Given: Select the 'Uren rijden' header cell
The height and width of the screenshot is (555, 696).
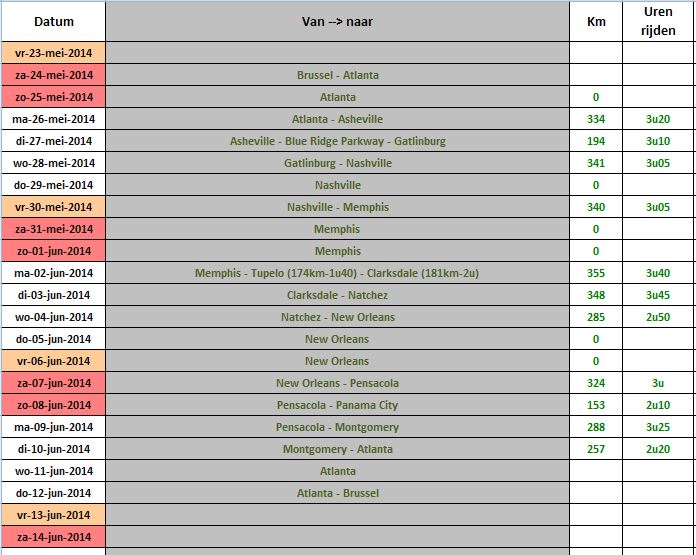Looking at the screenshot, I should 659,21.
